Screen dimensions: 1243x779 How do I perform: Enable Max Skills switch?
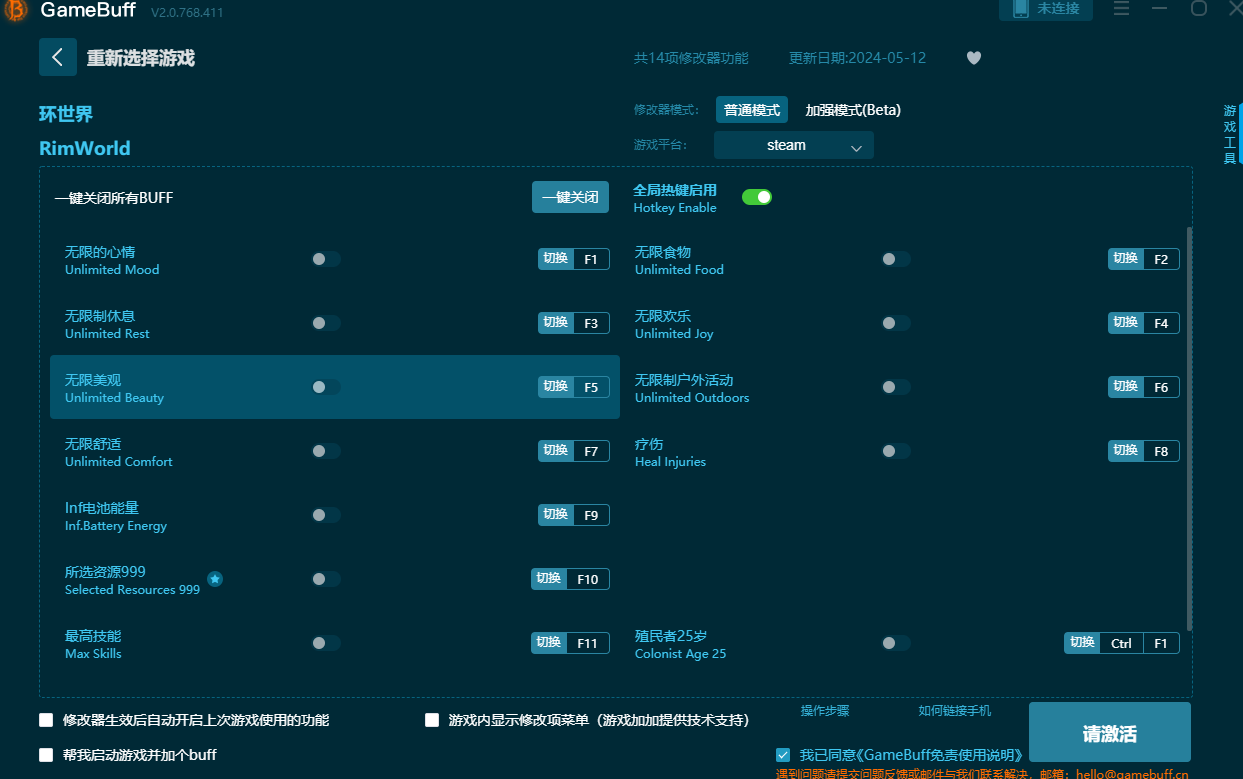click(326, 643)
